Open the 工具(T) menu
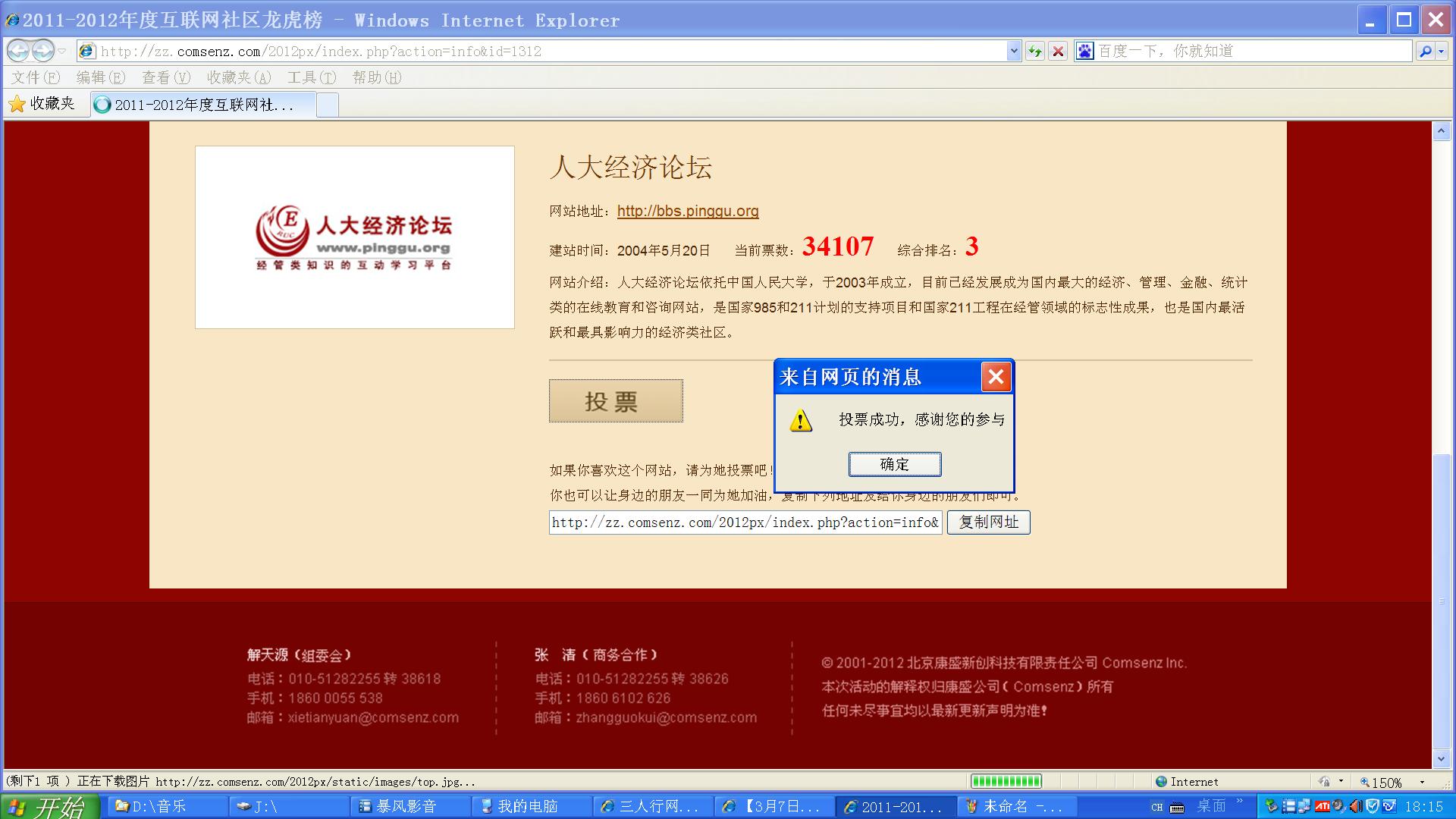This screenshot has height=819, width=1456. click(x=311, y=77)
